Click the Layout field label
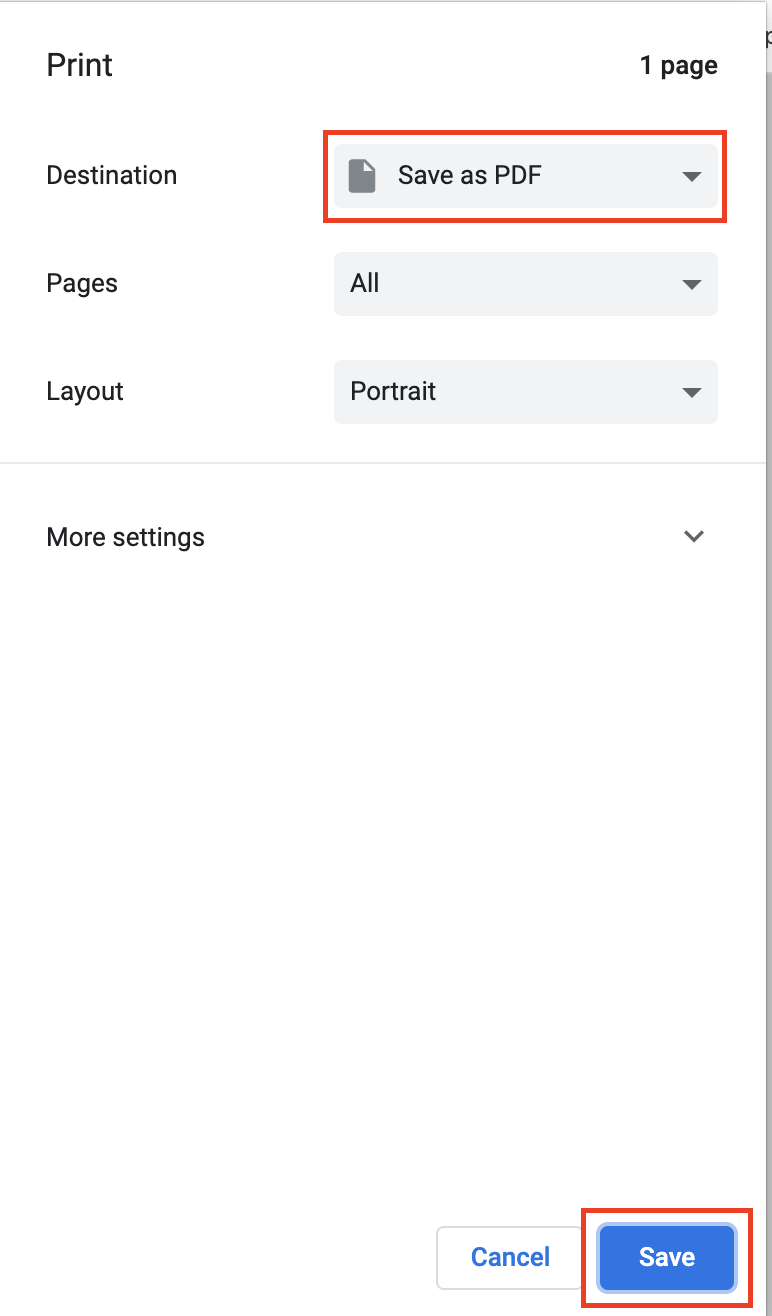Image resolution: width=772 pixels, height=1316 pixels. coord(85,391)
